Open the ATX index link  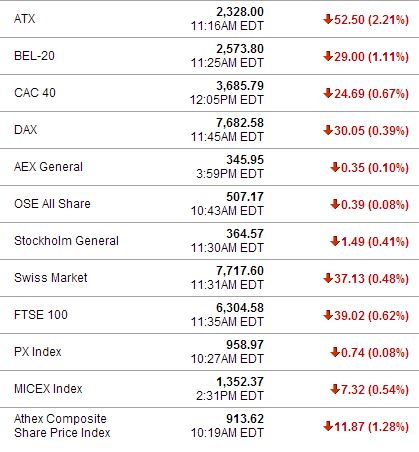pos(24,19)
